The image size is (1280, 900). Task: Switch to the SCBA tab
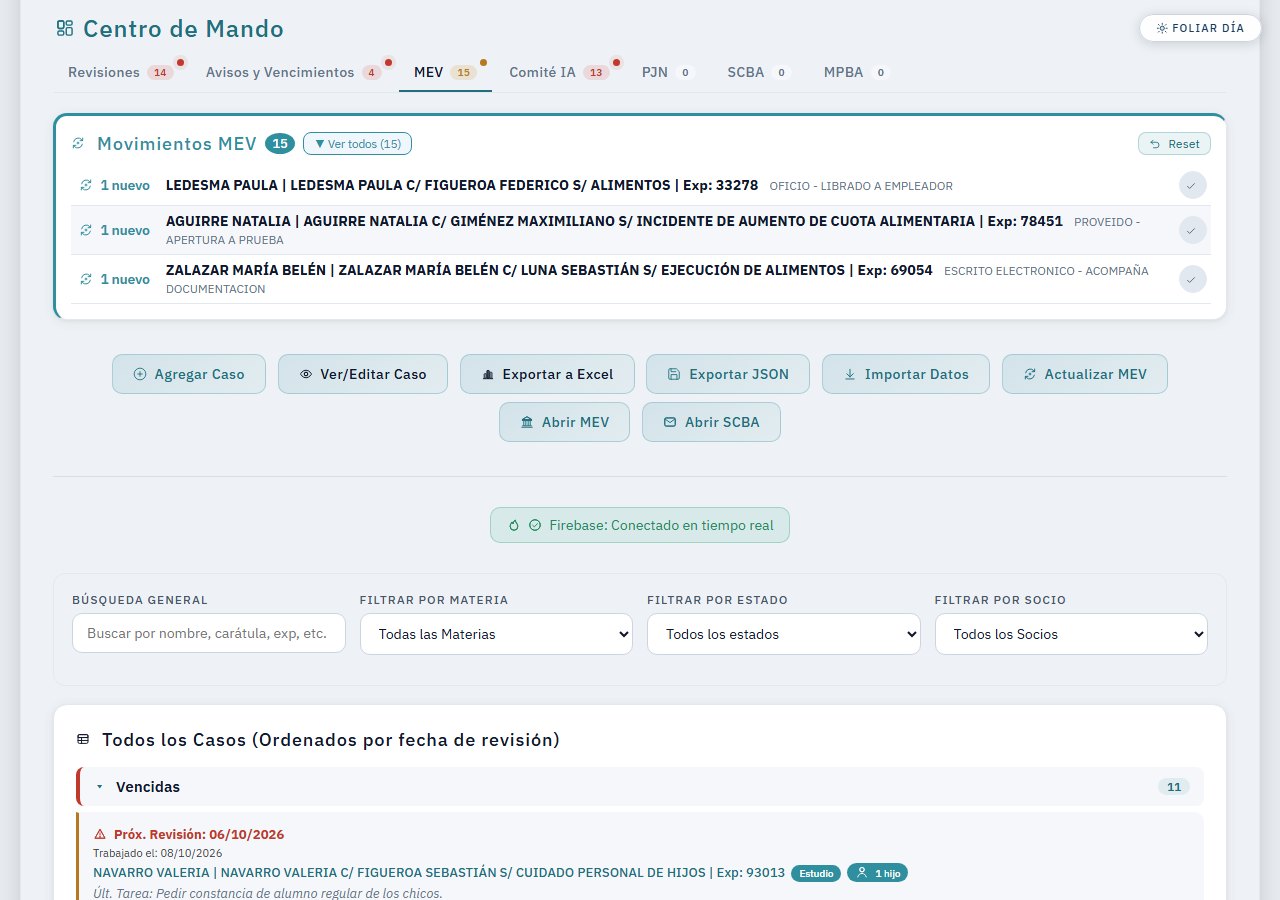758,72
